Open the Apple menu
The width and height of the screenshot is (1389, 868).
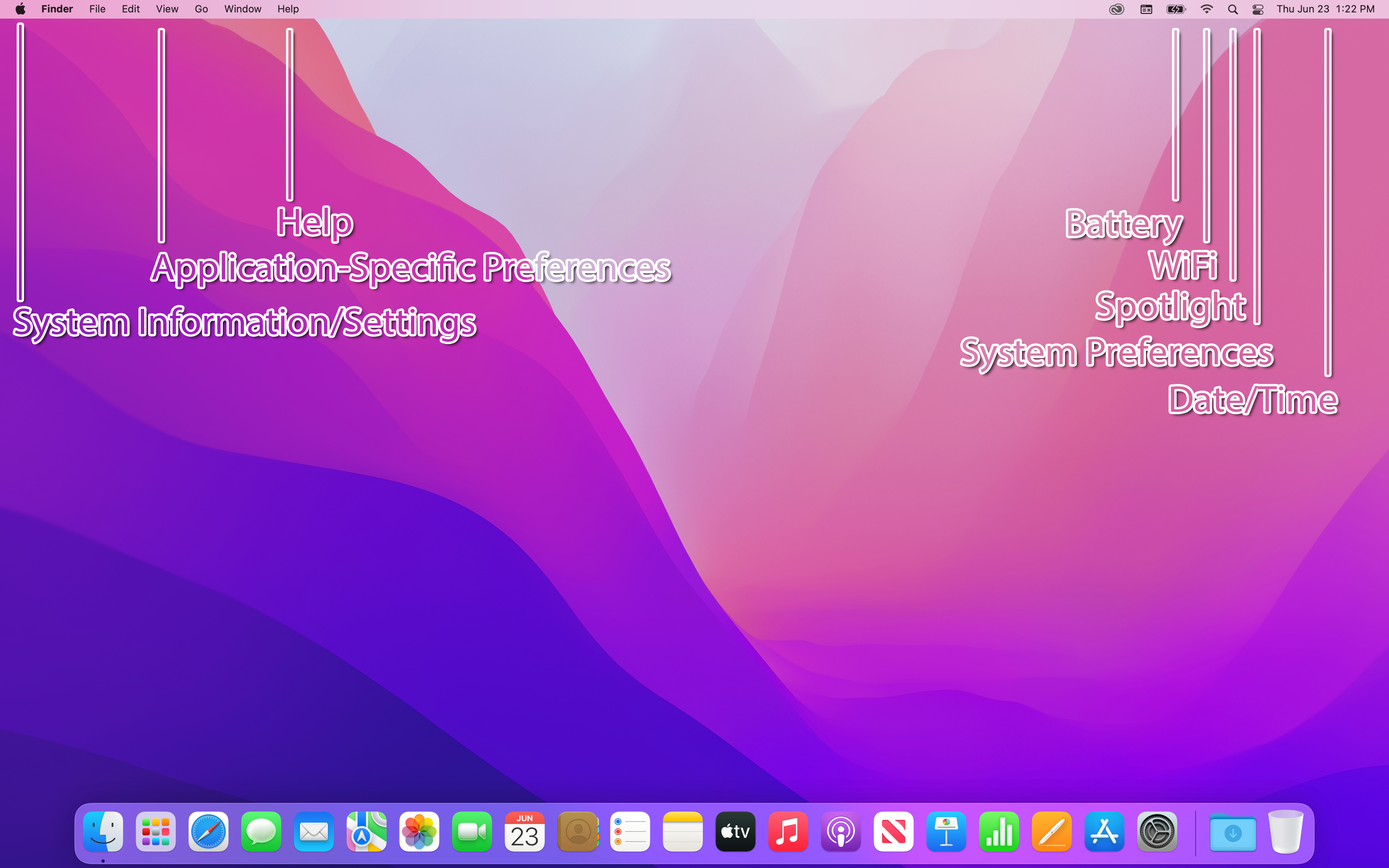(x=20, y=9)
